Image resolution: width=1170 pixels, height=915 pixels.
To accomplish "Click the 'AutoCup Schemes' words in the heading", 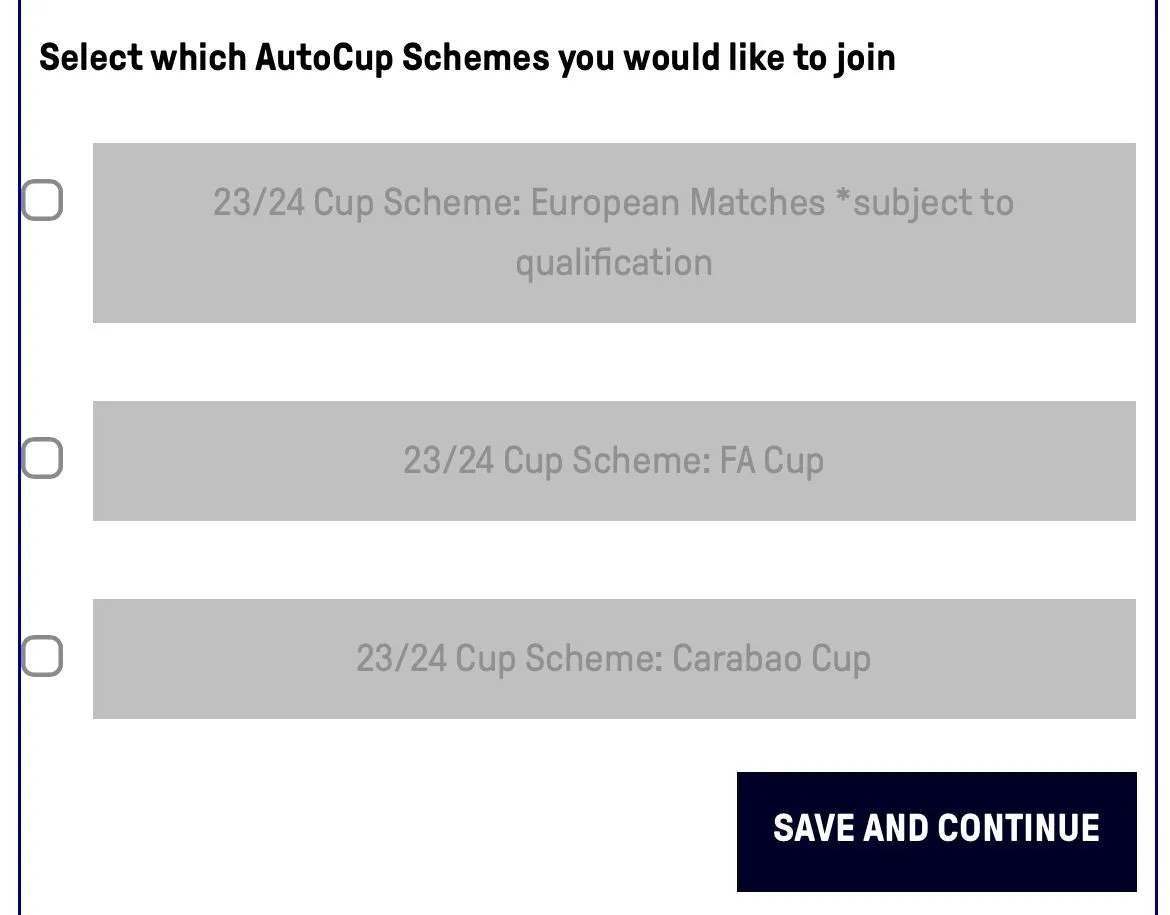I will point(402,58).
